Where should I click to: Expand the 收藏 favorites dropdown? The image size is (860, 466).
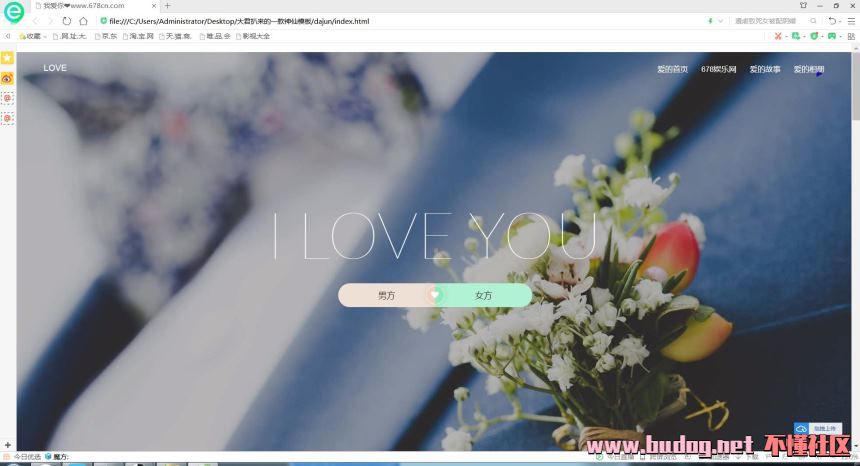(34, 36)
